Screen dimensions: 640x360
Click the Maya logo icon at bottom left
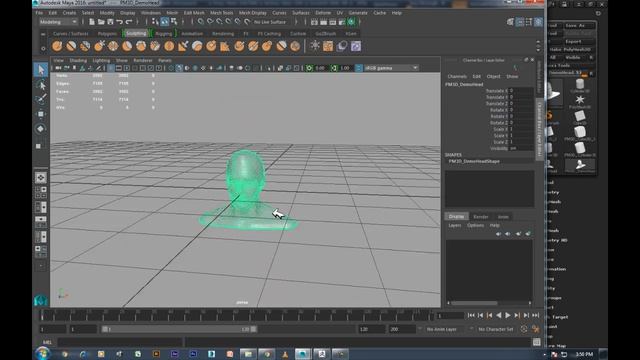pyautogui.click(x=41, y=300)
